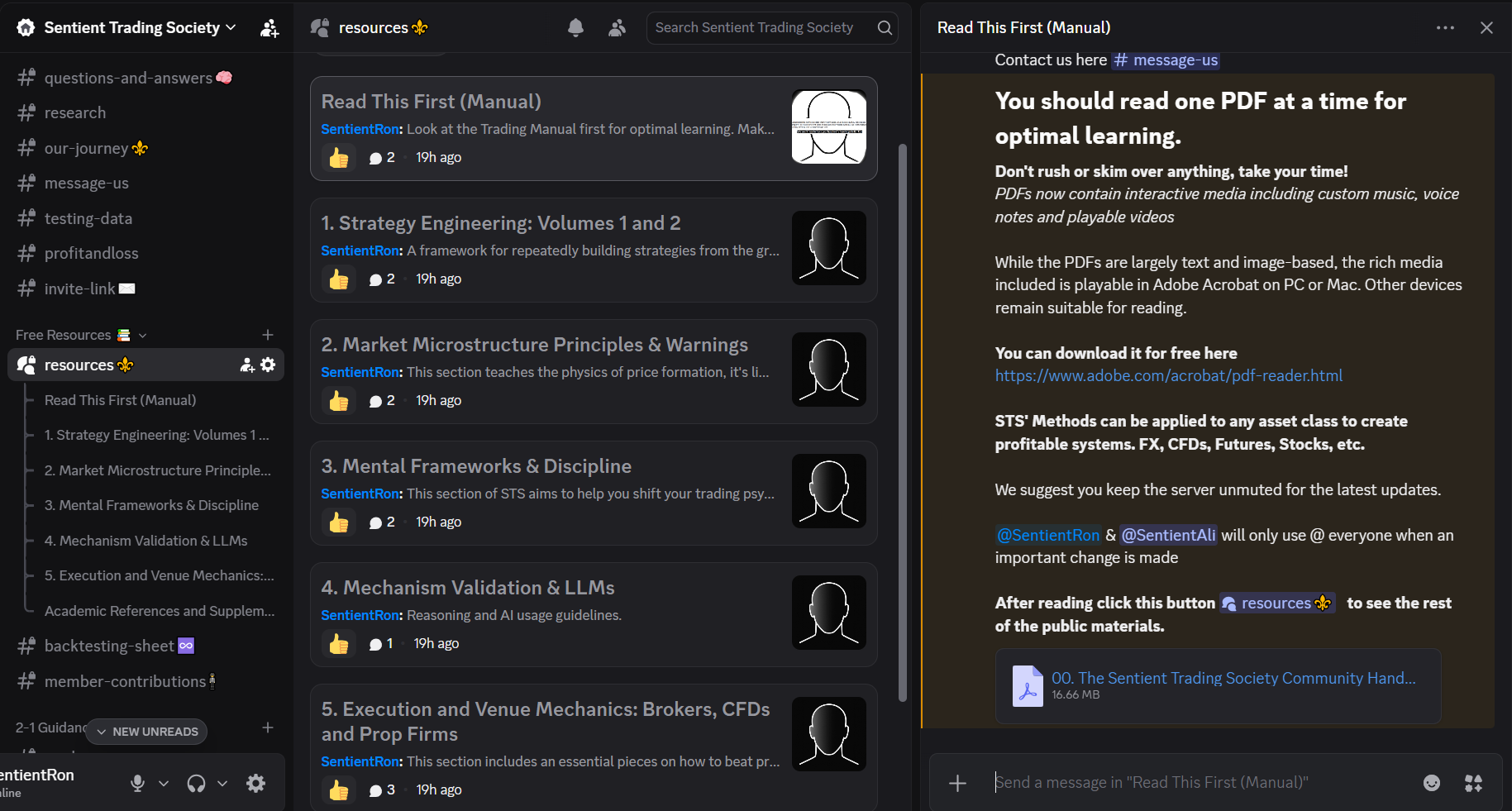The height and width of the screenshot is (811, 1512).
Task: Click the search magnifier icon
Action: click(885, 28)
